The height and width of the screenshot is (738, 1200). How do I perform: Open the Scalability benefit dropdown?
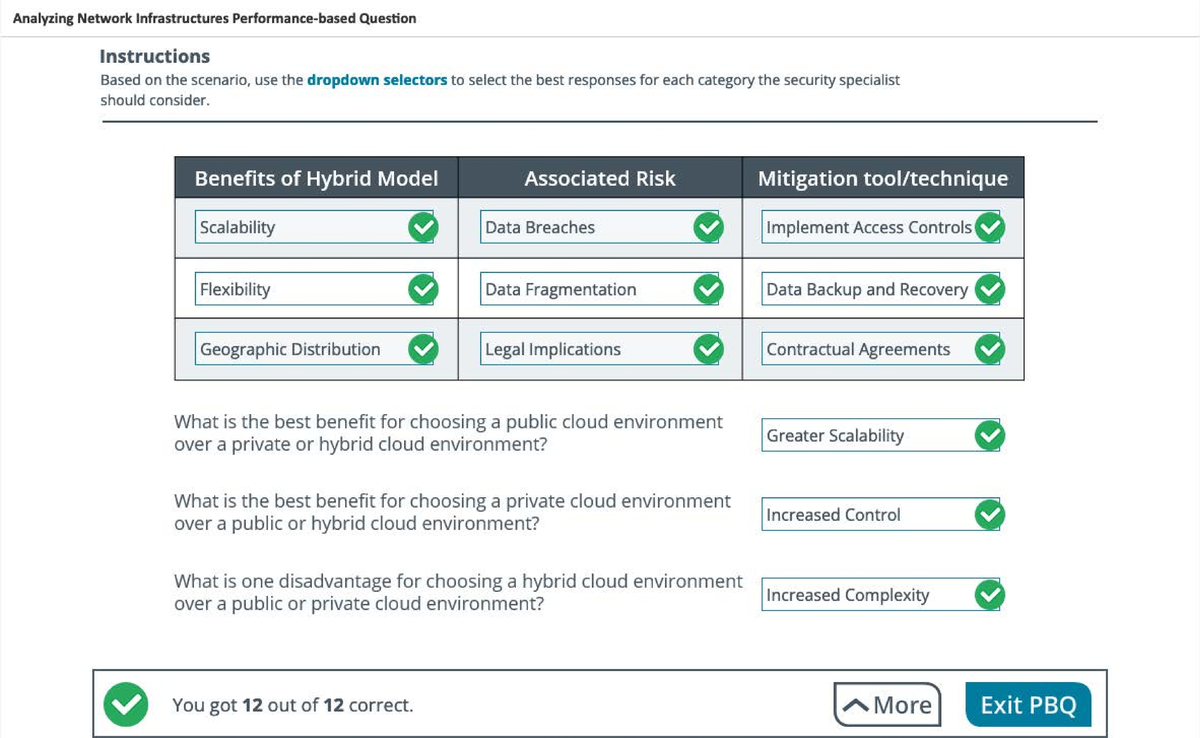[300, 227]
